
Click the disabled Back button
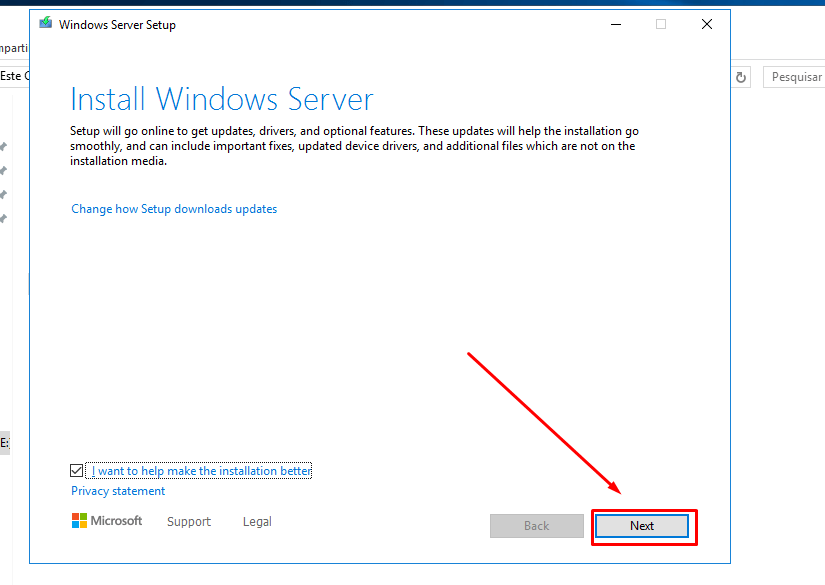point(537,526)
